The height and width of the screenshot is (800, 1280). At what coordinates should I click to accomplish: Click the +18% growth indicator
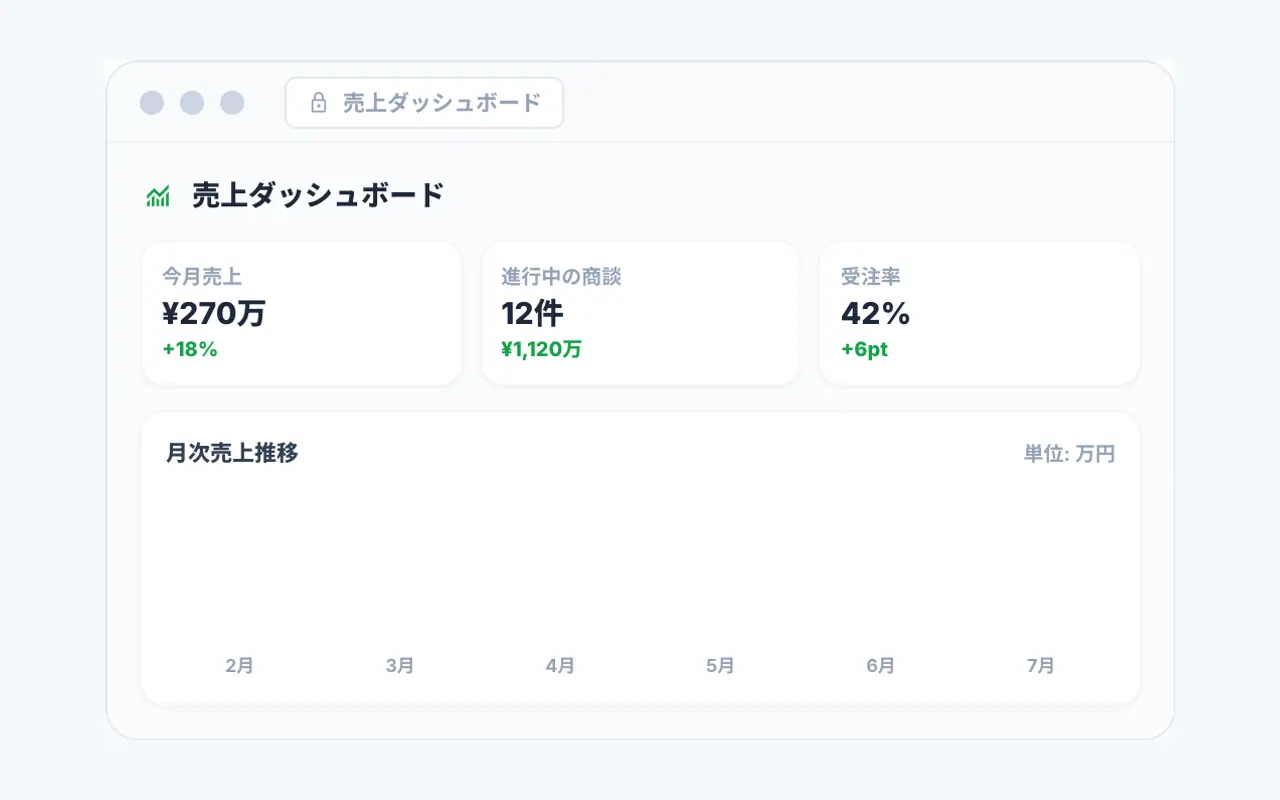tap(190, 350)
